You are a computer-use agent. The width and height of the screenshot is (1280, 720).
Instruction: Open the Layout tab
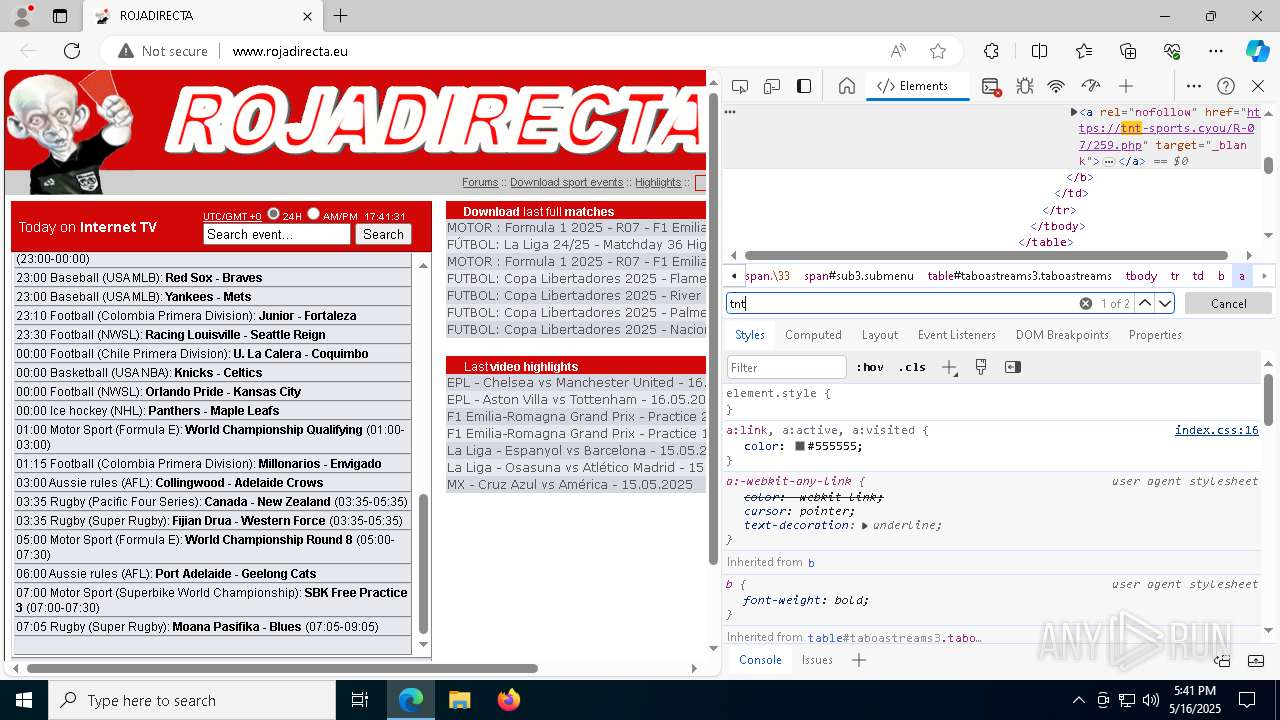[880, 335]
